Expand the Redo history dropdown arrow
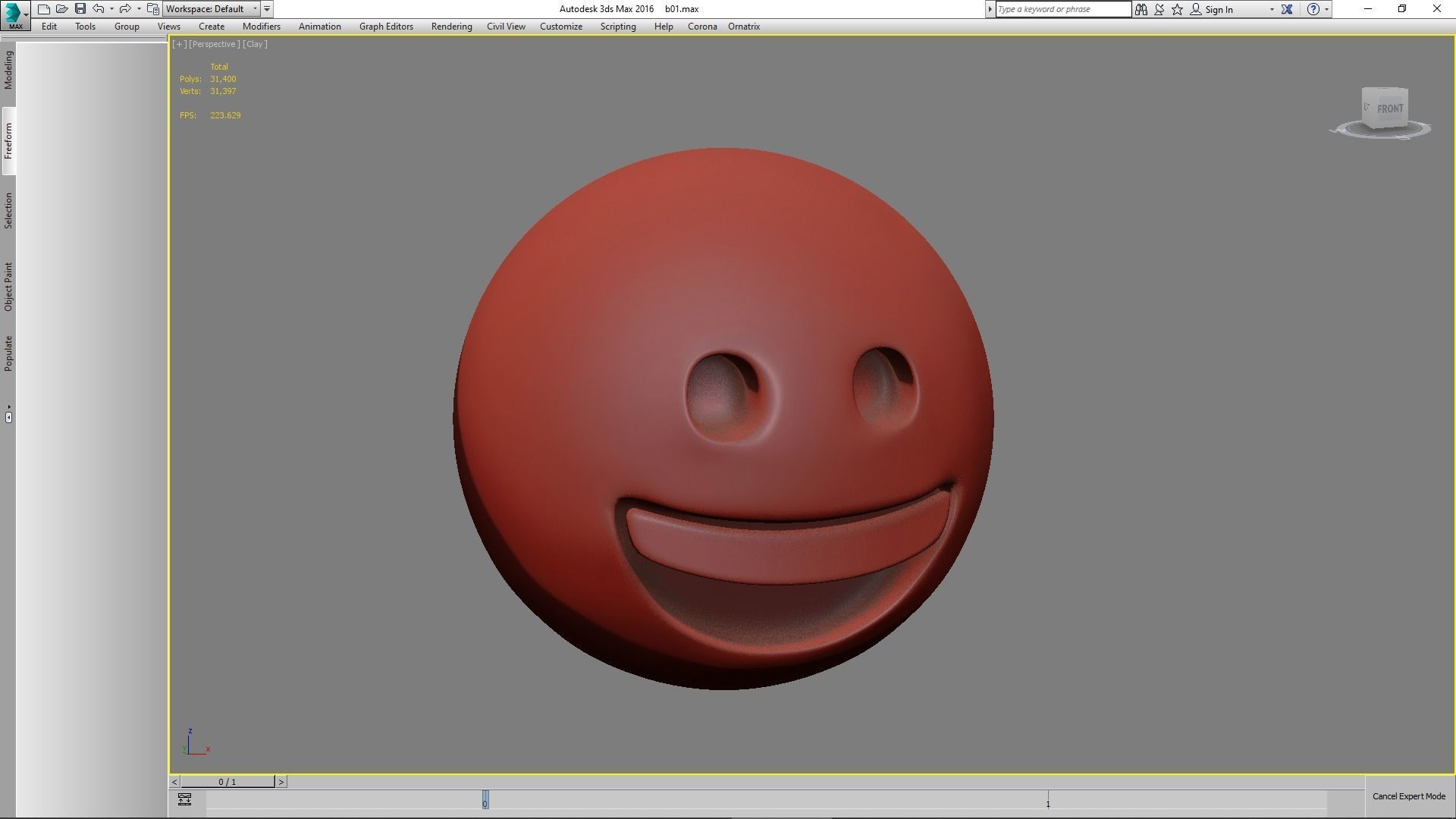The height and width of the screenshot is (819, 1456). pyautogui.click(x=139, y=9)
